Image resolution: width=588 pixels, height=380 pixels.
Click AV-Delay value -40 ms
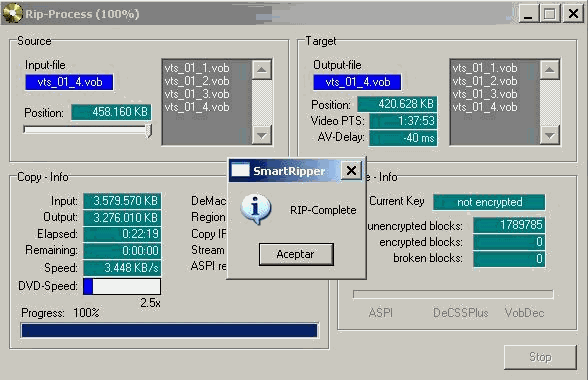tap(404, 138)
